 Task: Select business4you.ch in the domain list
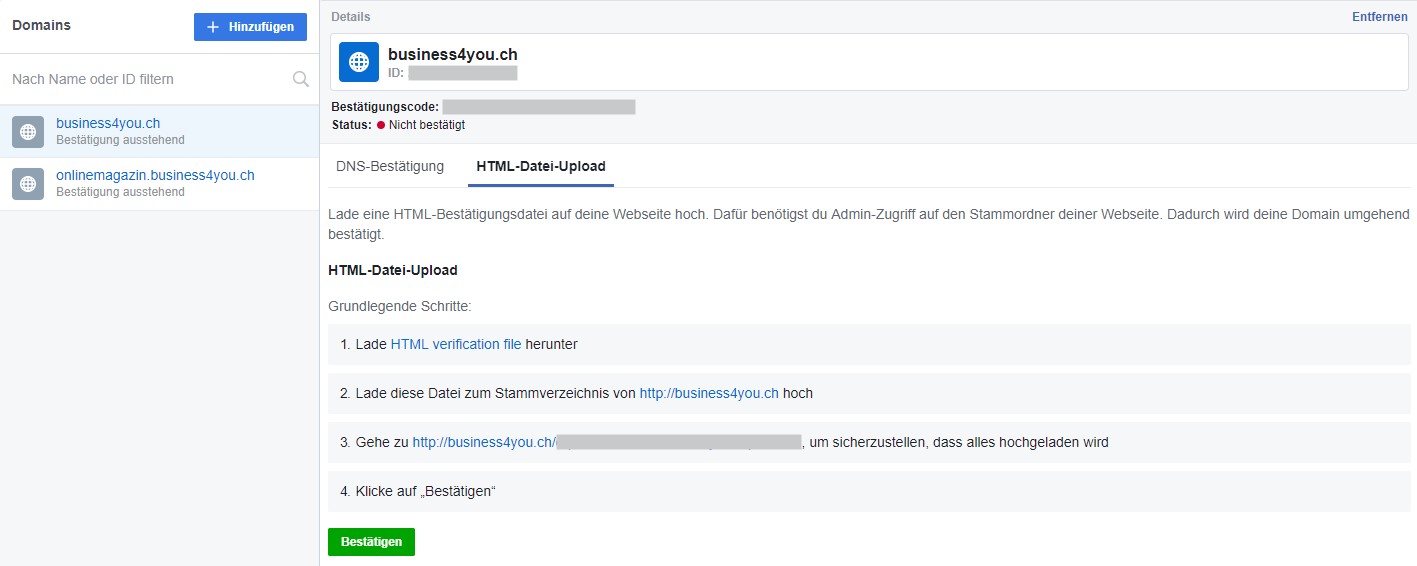[x=160, y=131]
